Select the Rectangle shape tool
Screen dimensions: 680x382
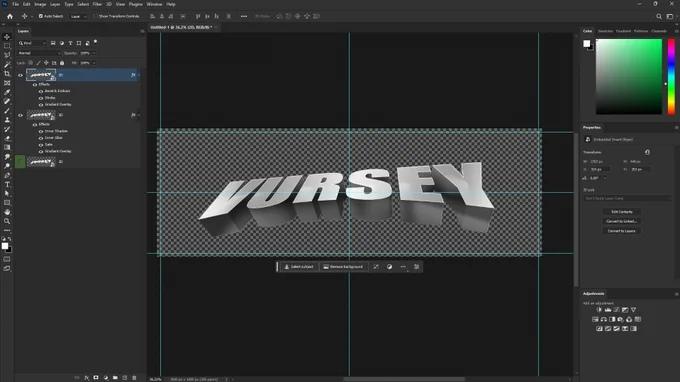point(7,203)
